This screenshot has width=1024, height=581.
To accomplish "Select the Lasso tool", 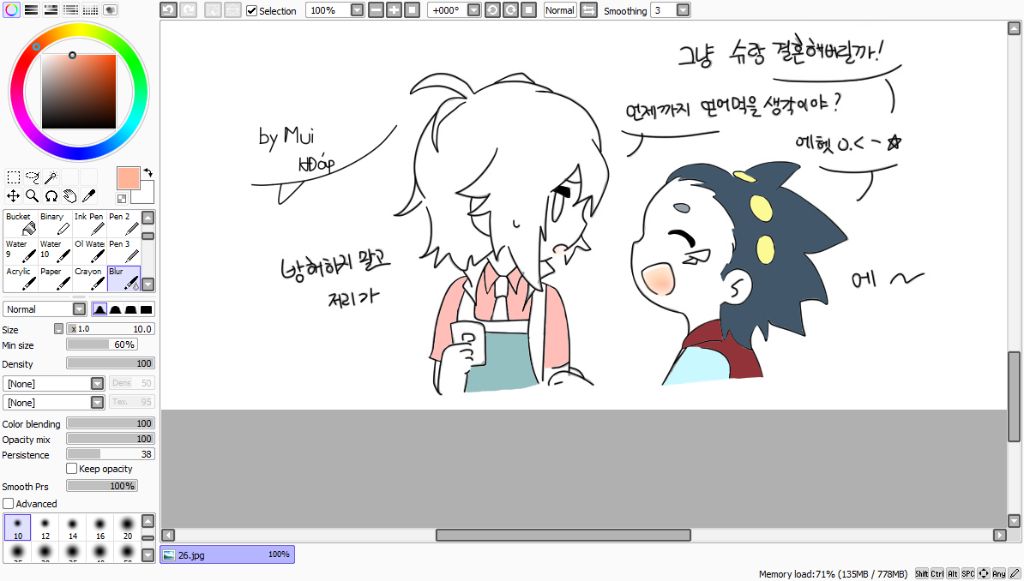I will click(x=32, y=177).
